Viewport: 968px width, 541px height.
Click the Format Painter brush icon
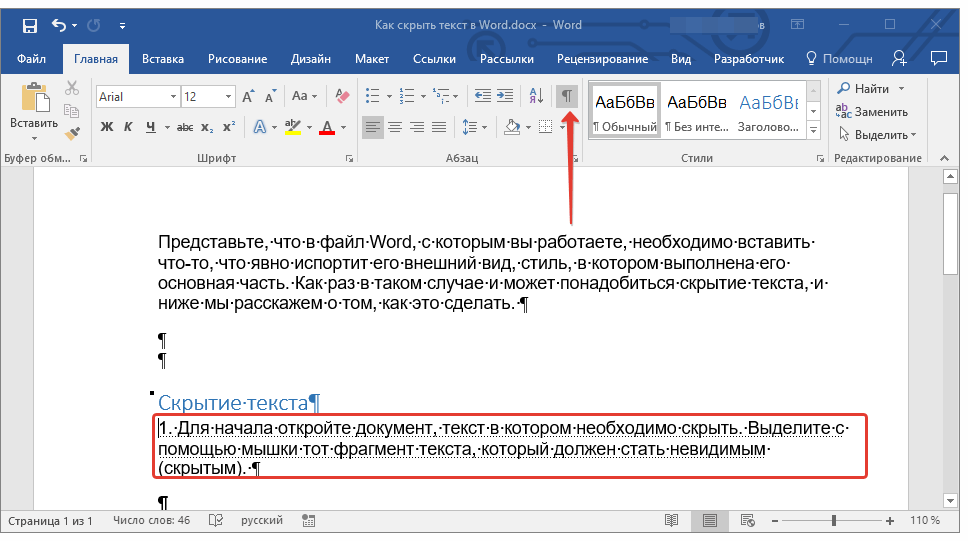coord(72,132)
